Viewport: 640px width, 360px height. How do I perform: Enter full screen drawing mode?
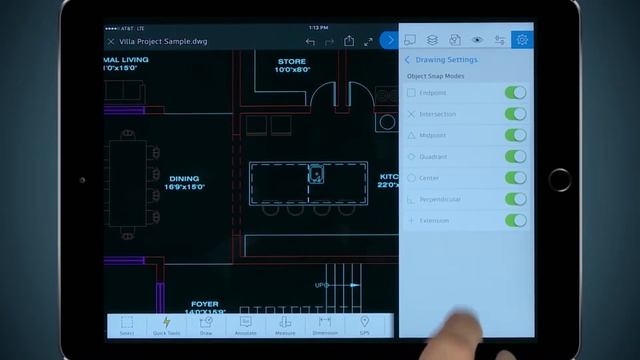point(368,42)
